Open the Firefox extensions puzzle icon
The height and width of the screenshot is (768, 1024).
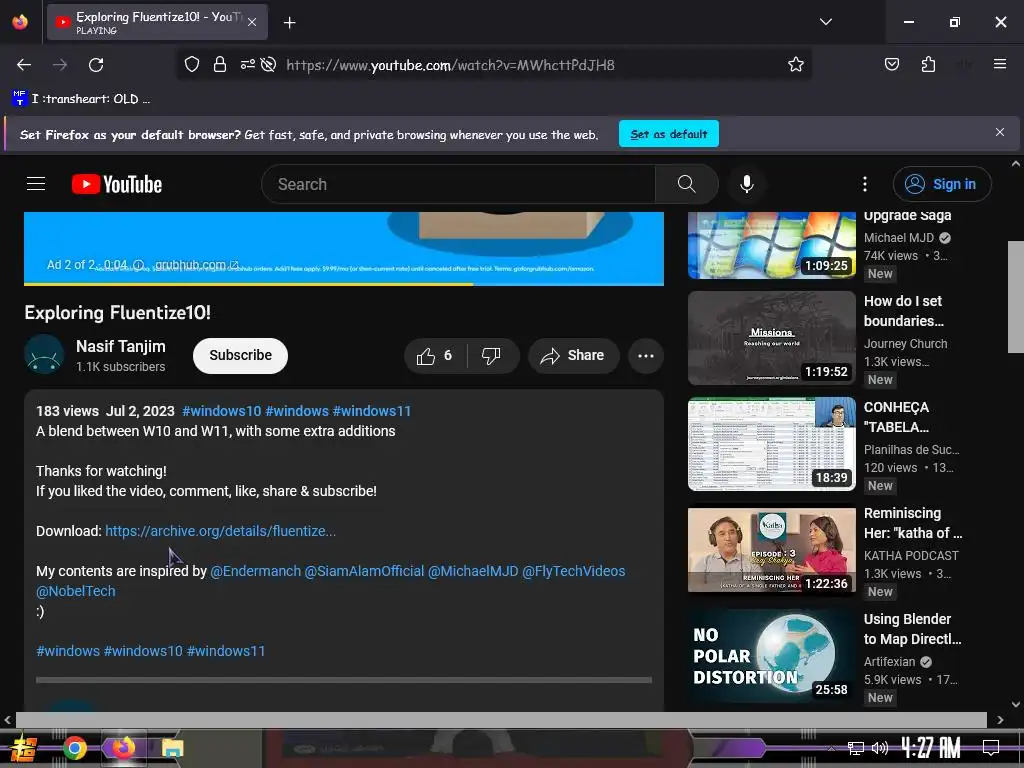coord(928,64)
